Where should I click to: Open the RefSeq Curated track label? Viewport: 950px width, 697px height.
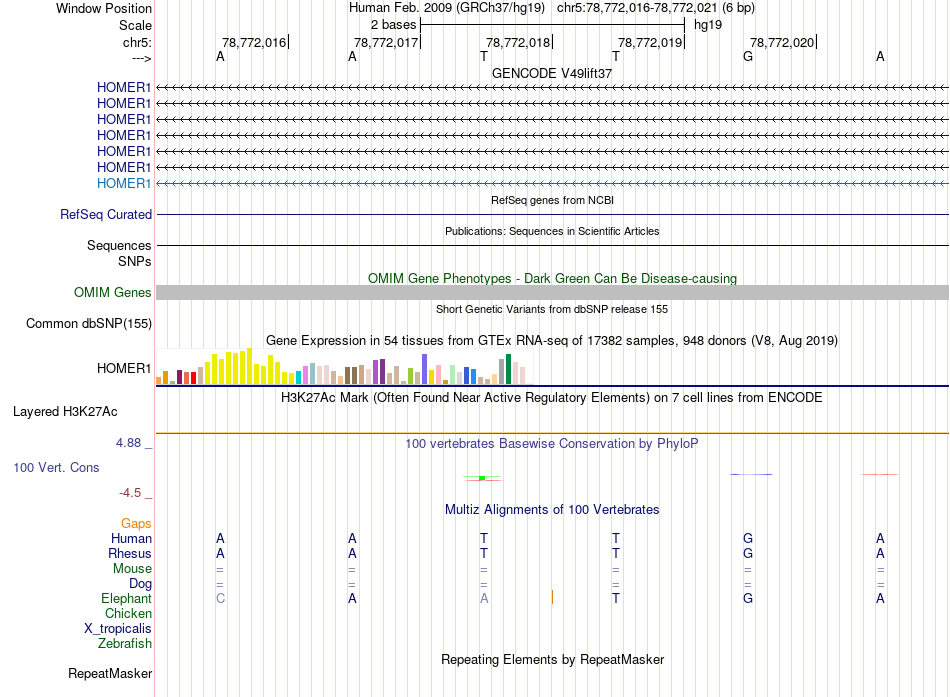pyautogui.click(x=106, y=215)
